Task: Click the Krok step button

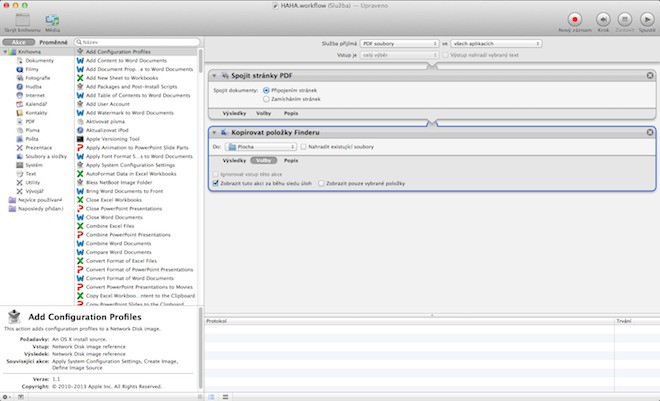Action: (603, 19)
